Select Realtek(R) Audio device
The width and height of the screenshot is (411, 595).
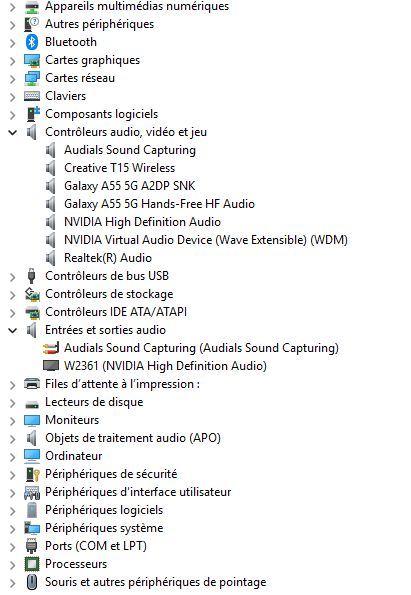(x=108, y=258)
